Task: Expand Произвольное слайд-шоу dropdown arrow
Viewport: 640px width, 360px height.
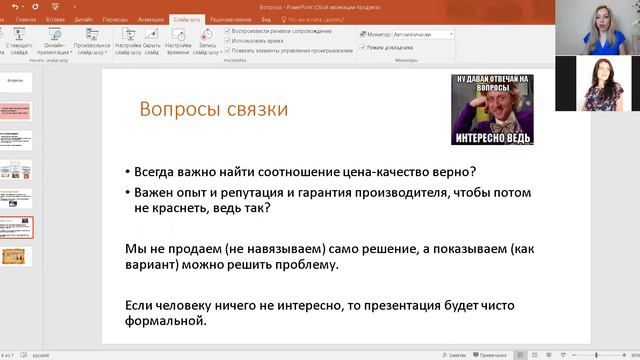Action: click(106, 53)
